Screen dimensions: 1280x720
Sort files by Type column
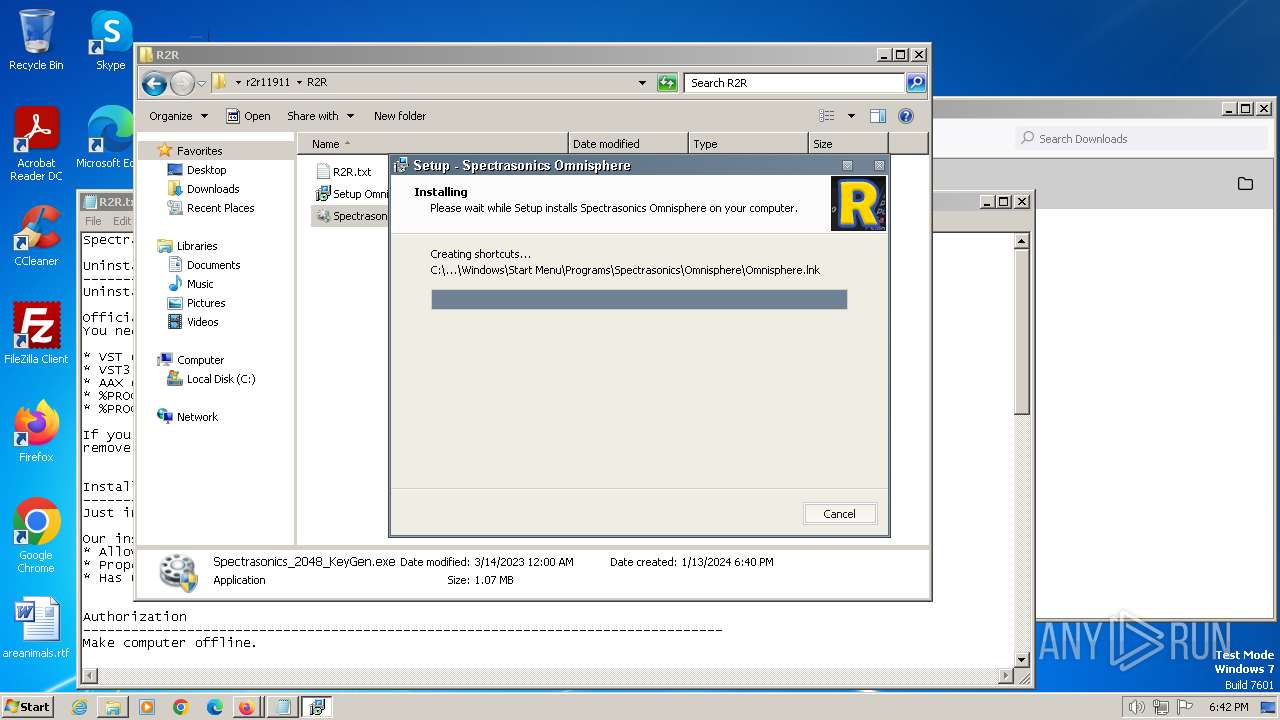(x=748, y=144)
